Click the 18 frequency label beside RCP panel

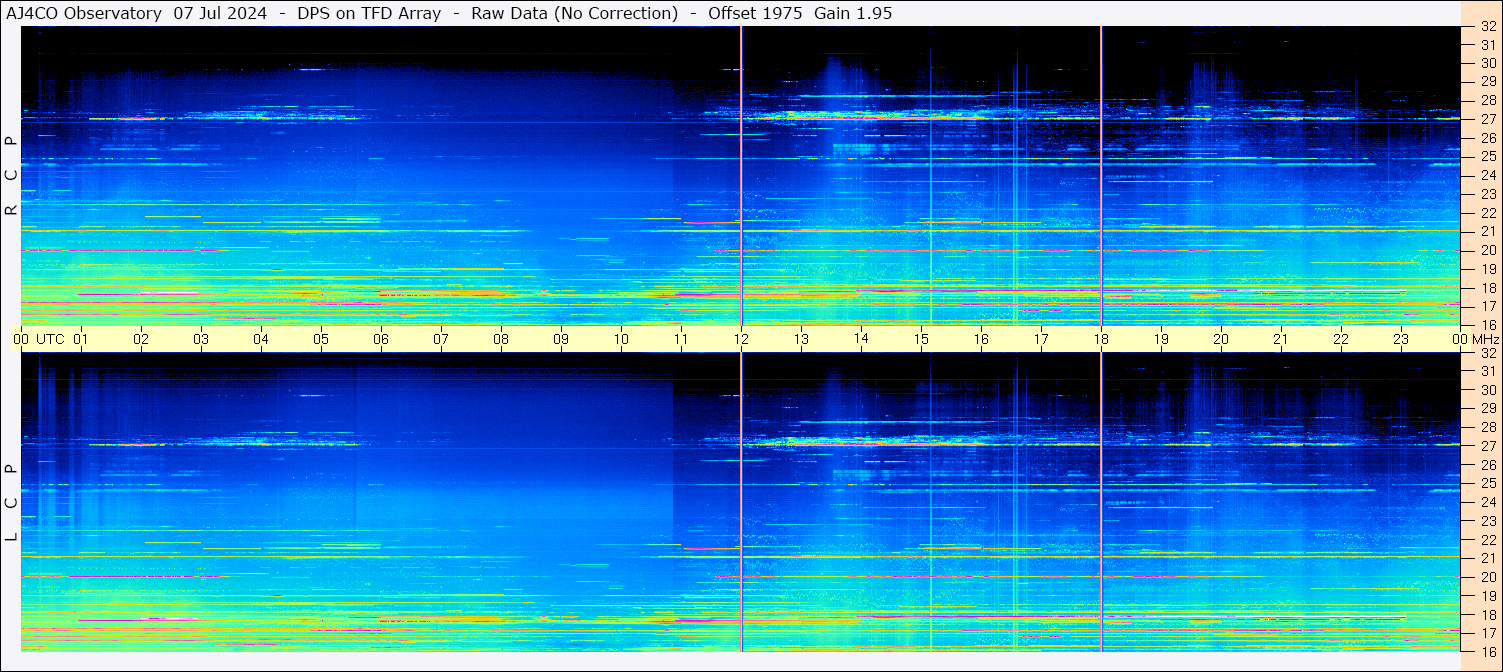pos(1487,287)
